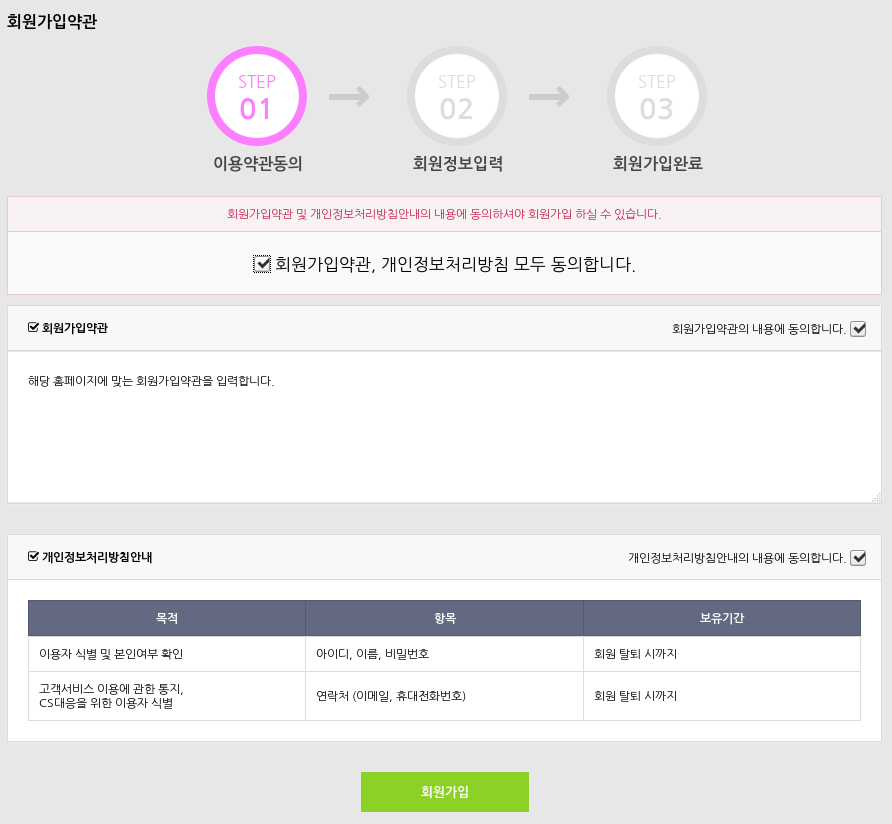Viewport: 892px width, 824px height.
Task: Click the terms textarea resize handle
Action: coord(875,497)
